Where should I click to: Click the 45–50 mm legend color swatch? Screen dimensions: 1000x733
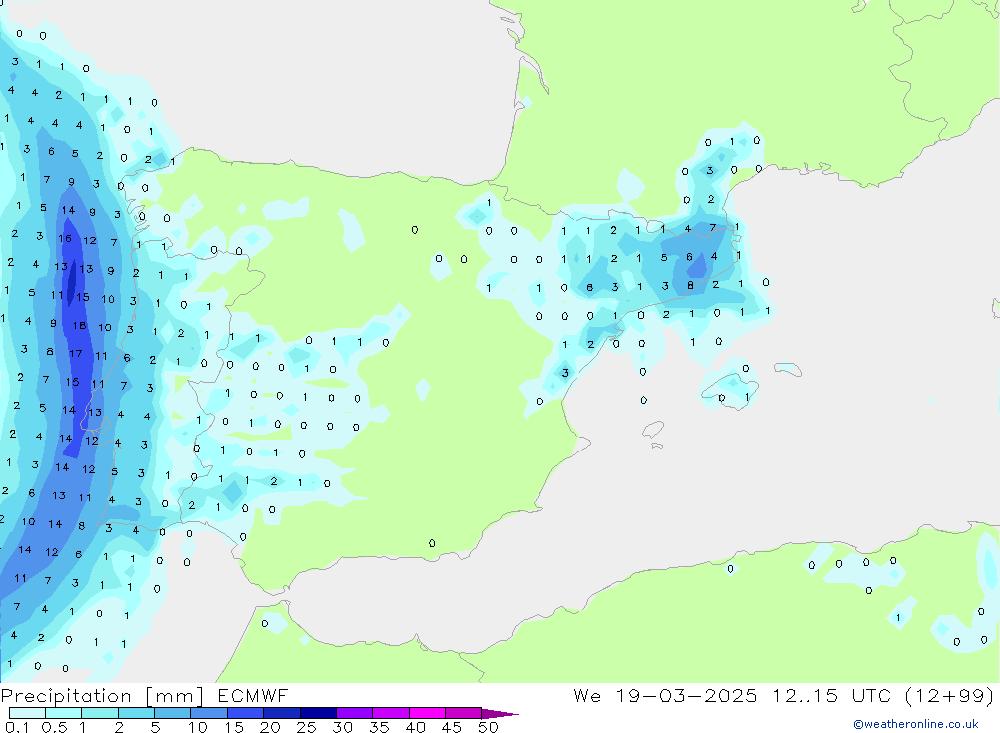click(463, 713)
